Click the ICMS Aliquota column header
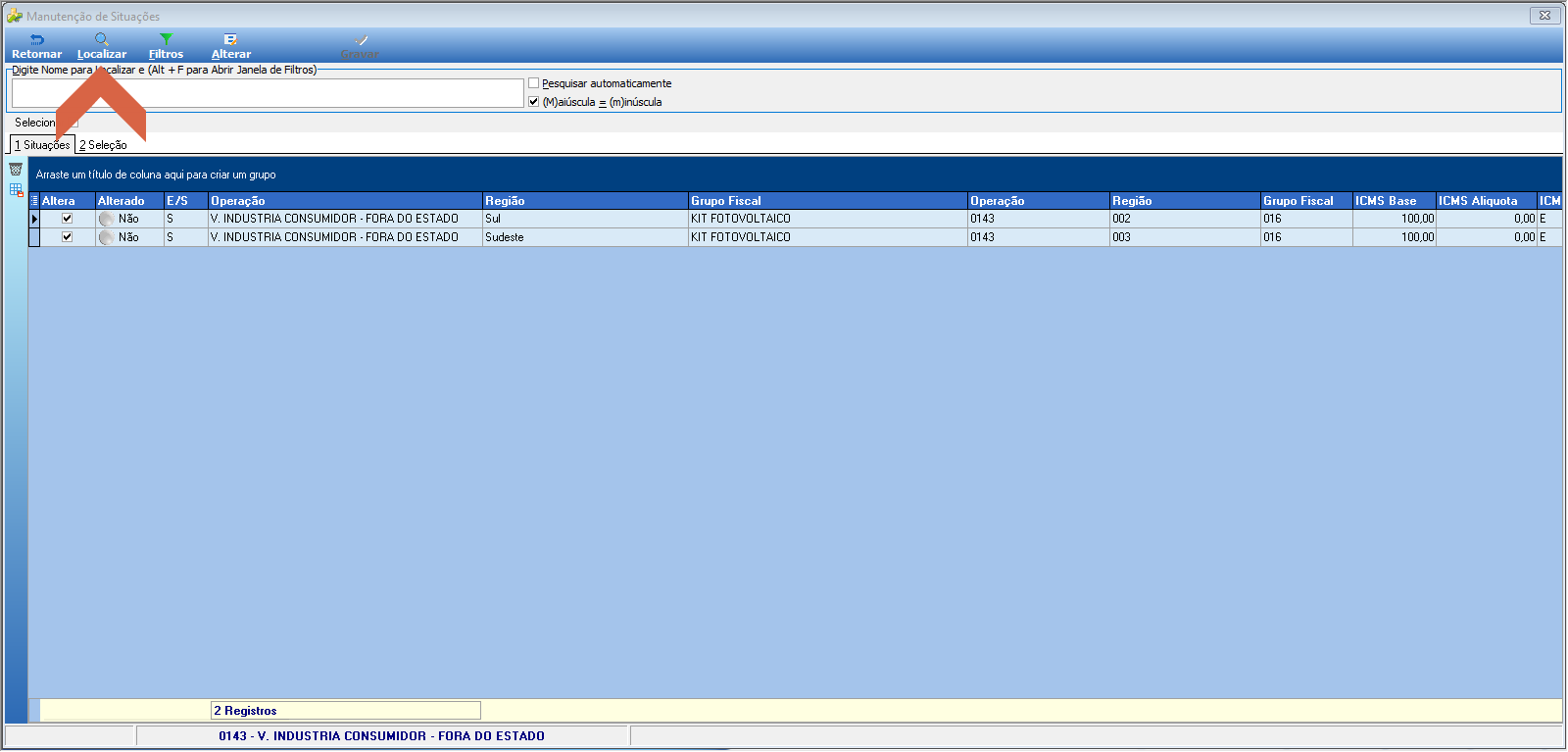Image resolution: width=1568 pixels, height=752 pixels. click(x=1487, y=201)
